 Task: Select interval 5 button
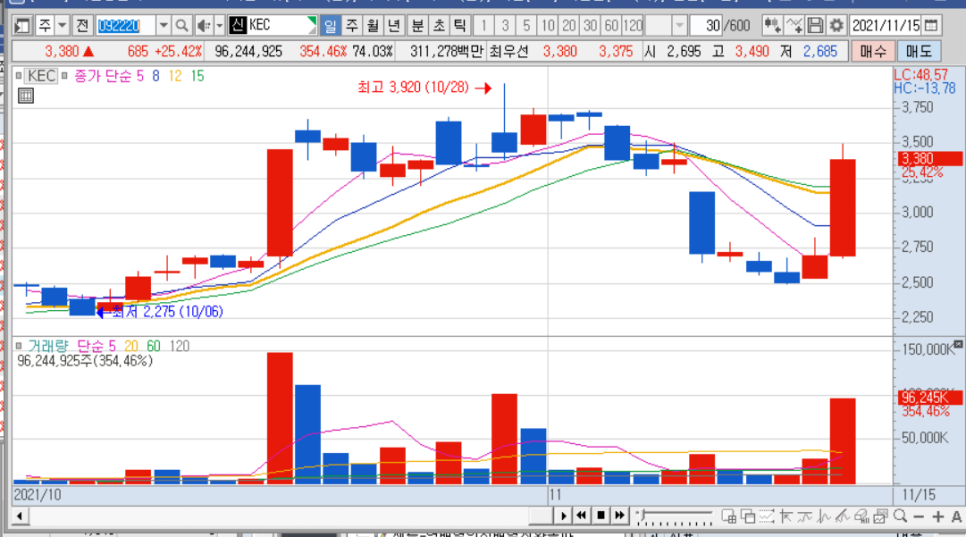526,26
